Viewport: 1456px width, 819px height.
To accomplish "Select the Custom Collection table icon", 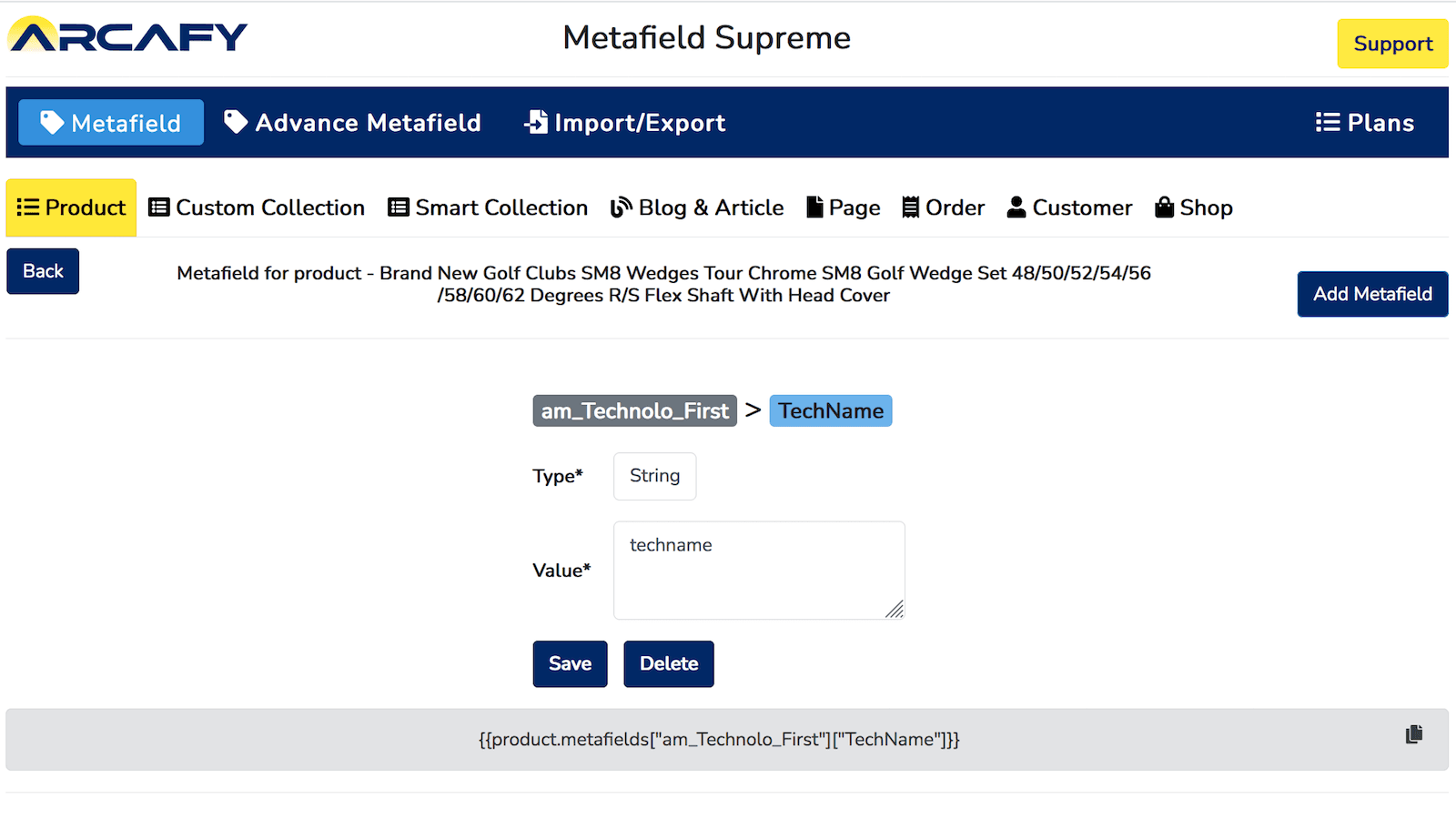I will [x=158, y=207].
